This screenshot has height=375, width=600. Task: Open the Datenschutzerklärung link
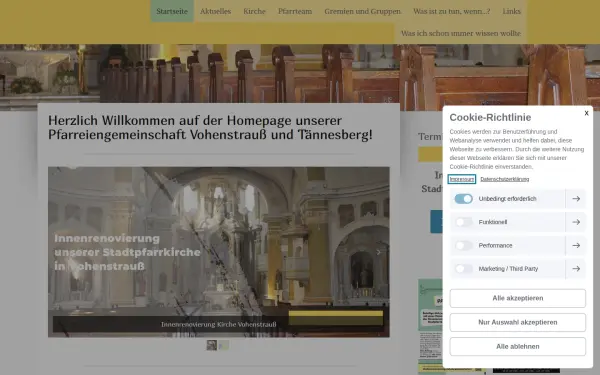505,179
